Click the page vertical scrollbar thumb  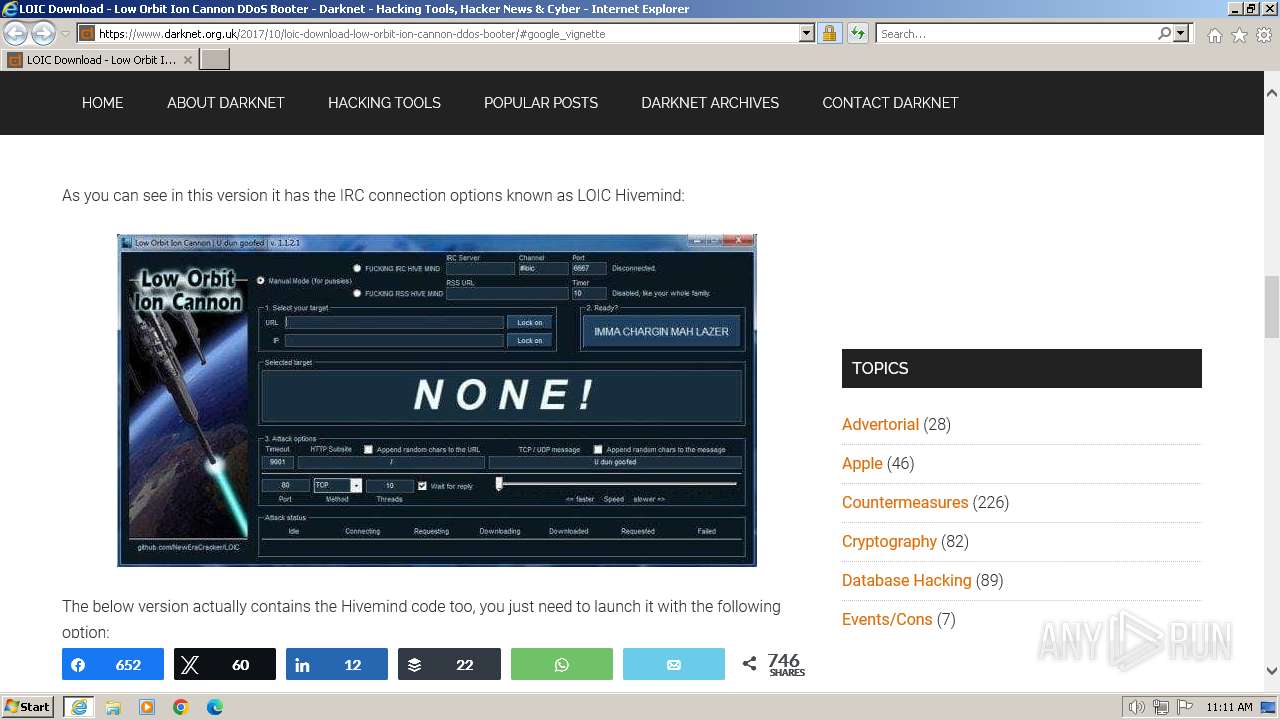click(1272, 306)
